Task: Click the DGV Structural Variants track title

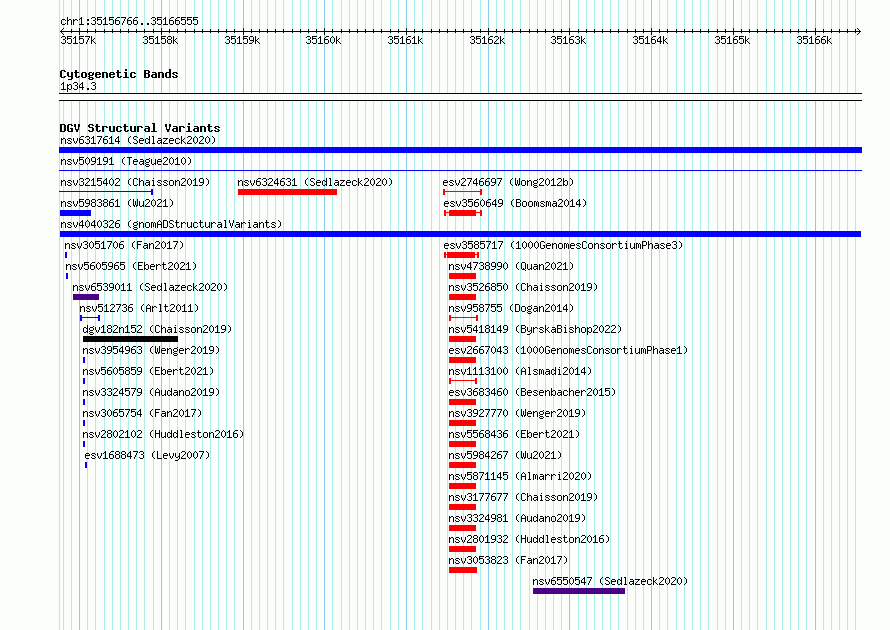Action: tap(140, 128)
